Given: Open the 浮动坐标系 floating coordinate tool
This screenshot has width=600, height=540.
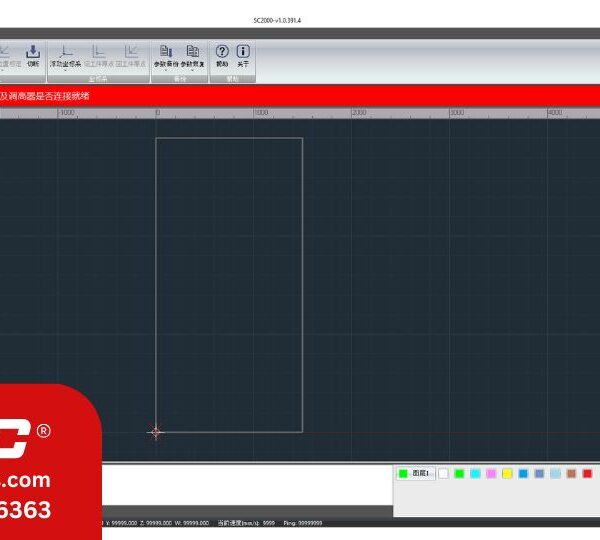Looking at the screenshot, I should (65, 56).
